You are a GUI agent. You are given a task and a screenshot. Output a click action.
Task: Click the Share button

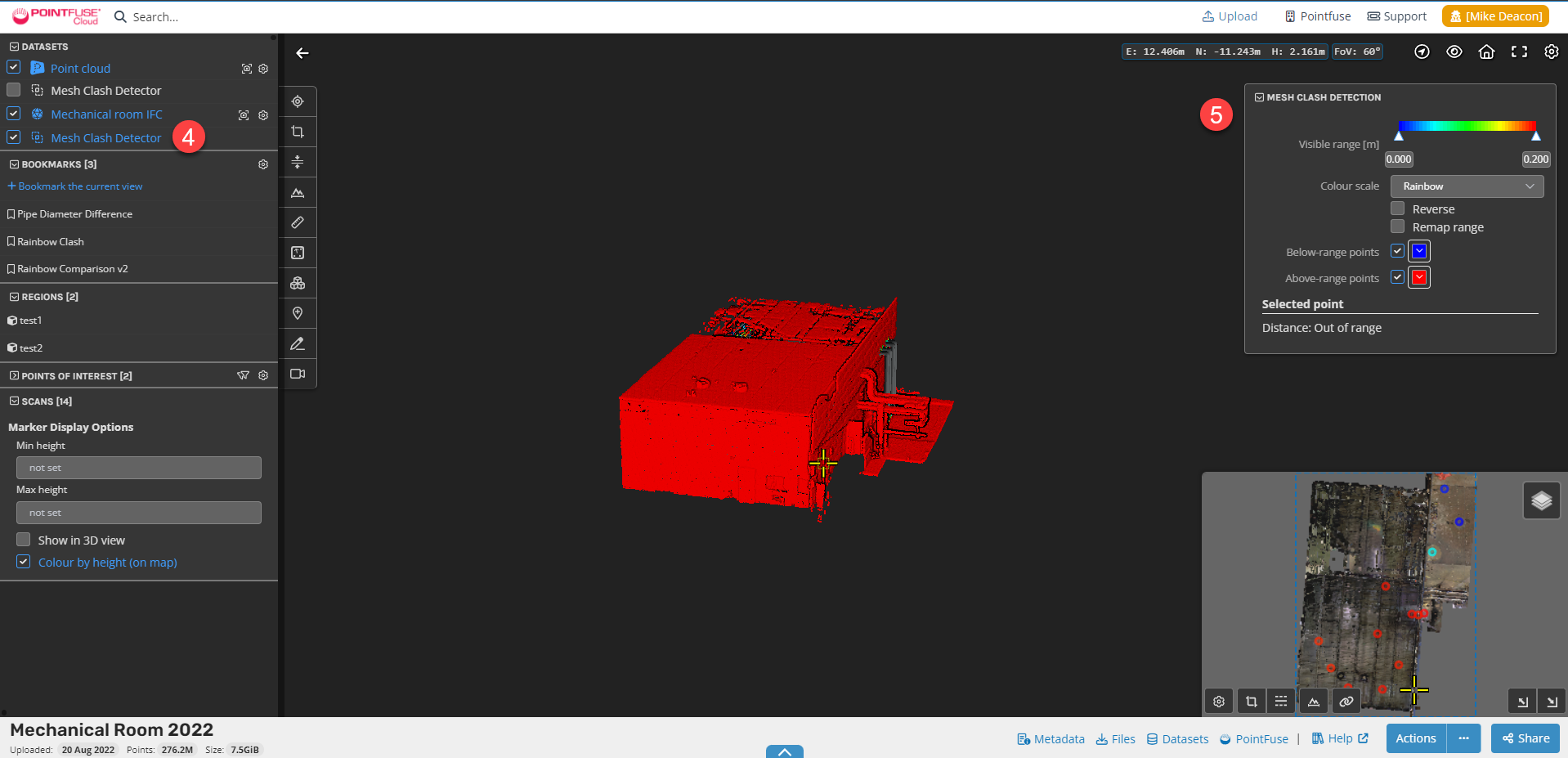click(1525, 738)
